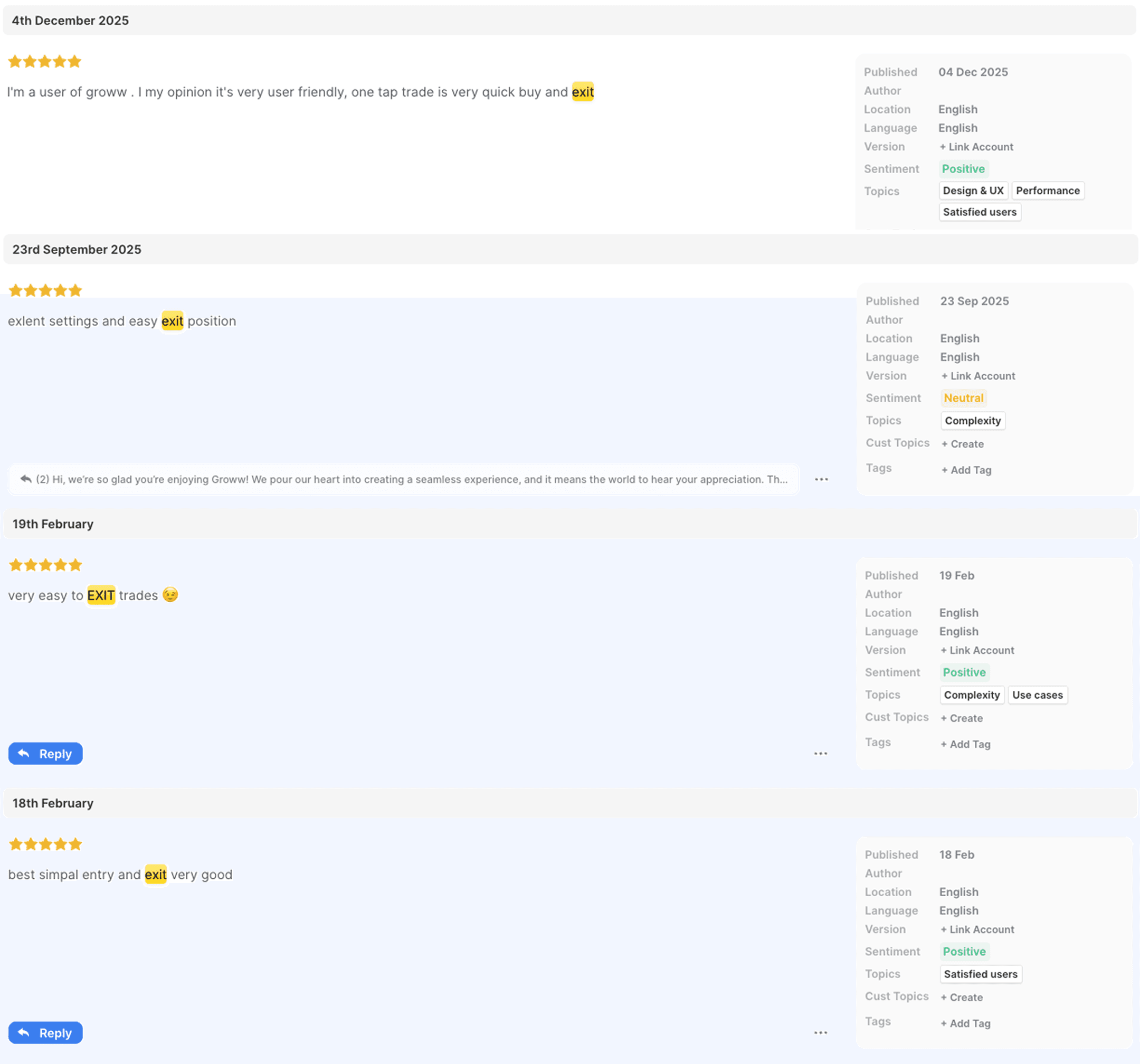Screen dimensions: 1140x1064
Task: Click Link Account on the 19 Feb review
Action: 977,650
